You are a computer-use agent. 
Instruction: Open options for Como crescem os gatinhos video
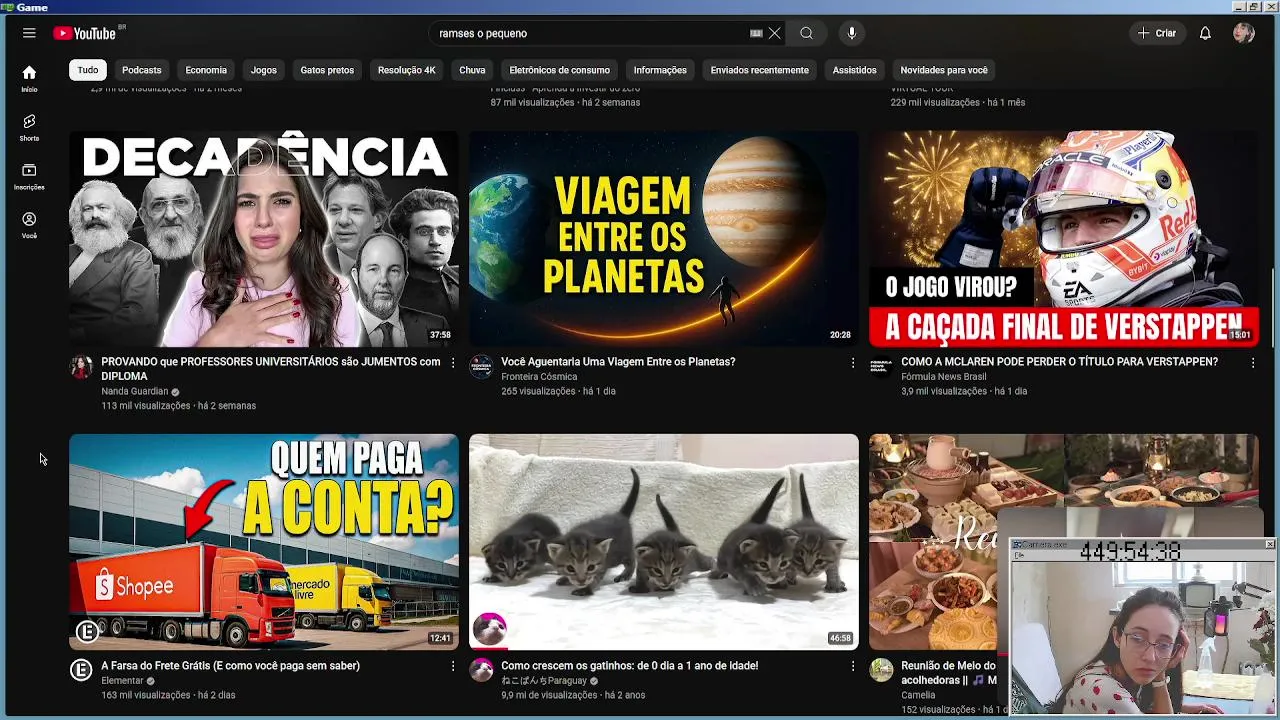pos(853,666)
